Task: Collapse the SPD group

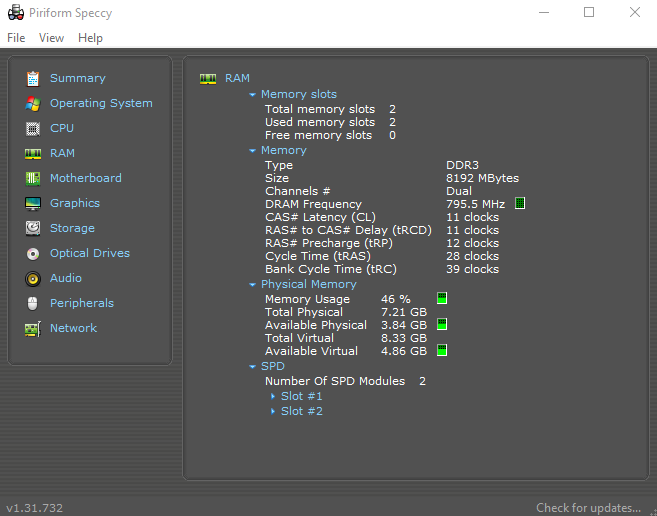Action: (252, 367)
